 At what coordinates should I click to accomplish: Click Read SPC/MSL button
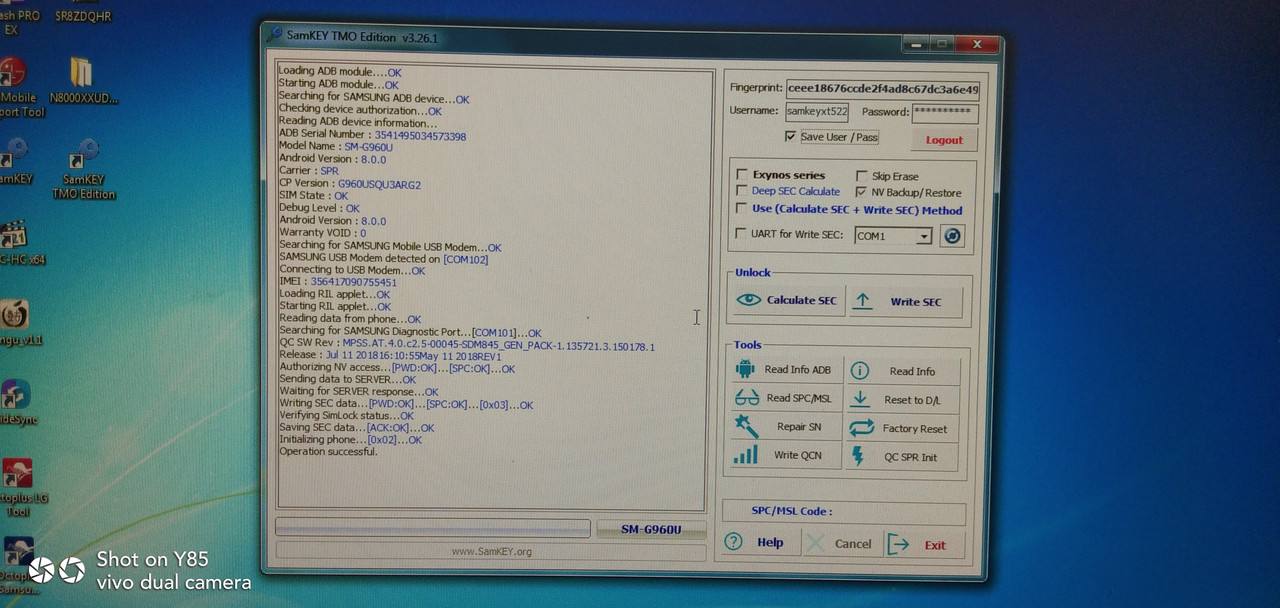787,398
